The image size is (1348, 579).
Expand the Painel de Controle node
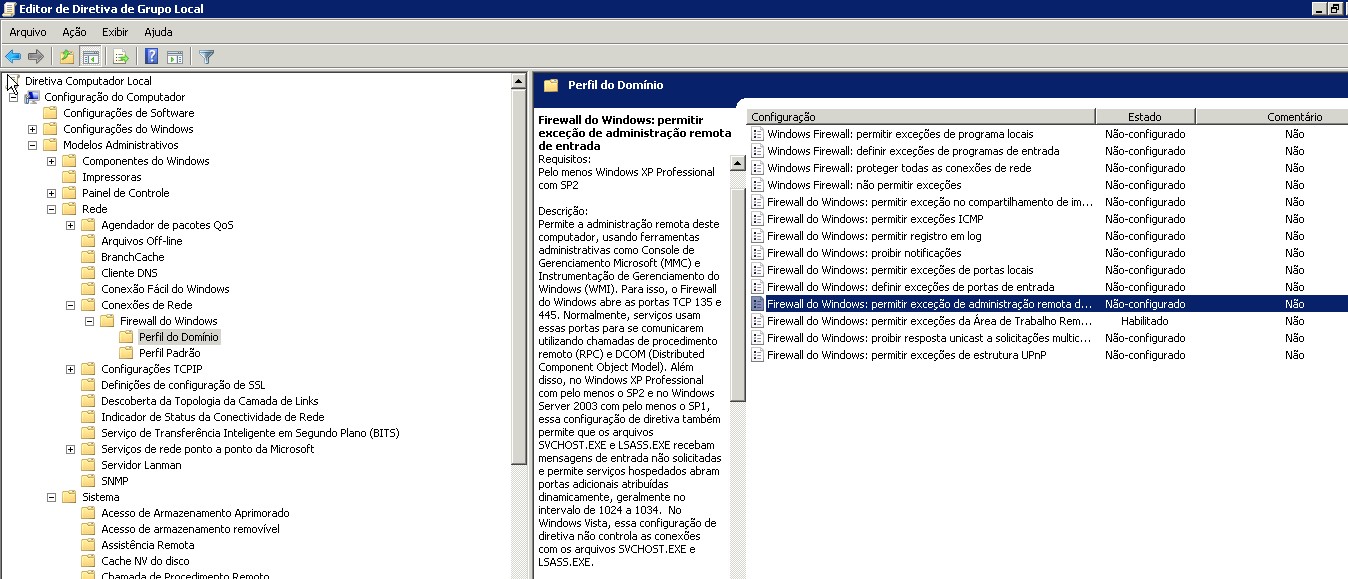pyautogui.click(x=52, y=193)
